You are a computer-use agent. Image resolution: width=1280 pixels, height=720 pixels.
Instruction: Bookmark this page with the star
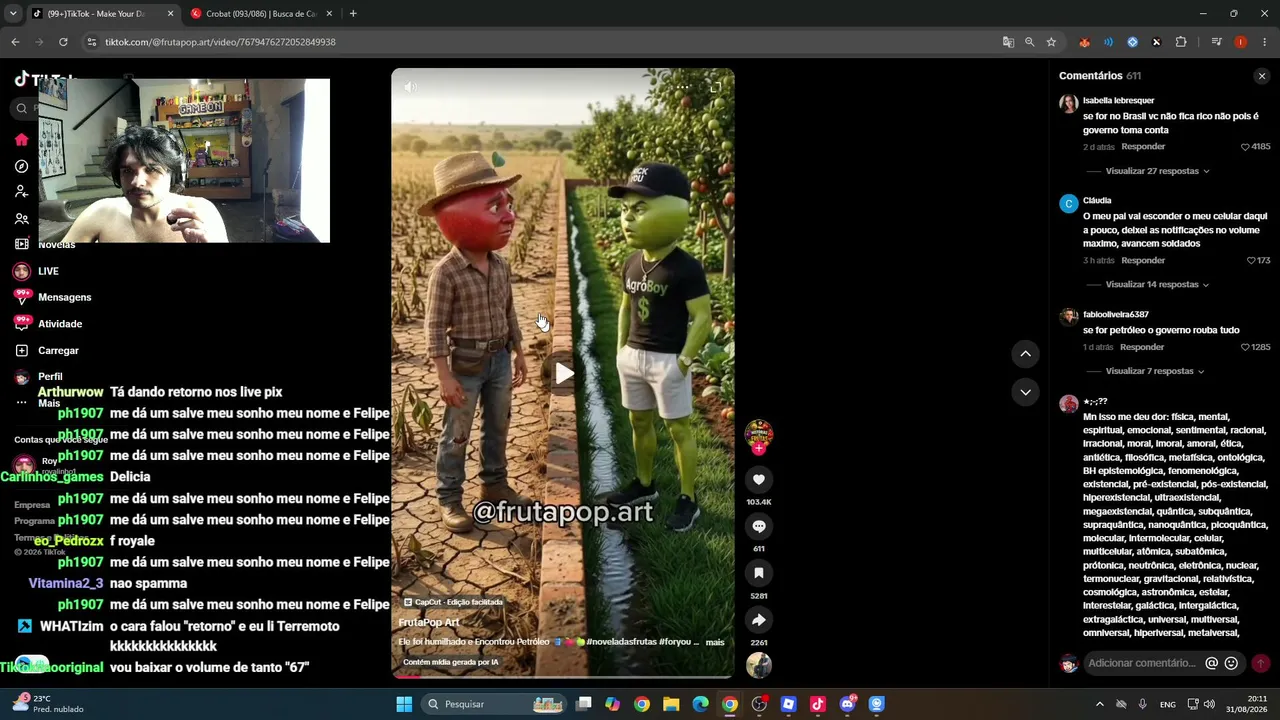[1051, 42]
